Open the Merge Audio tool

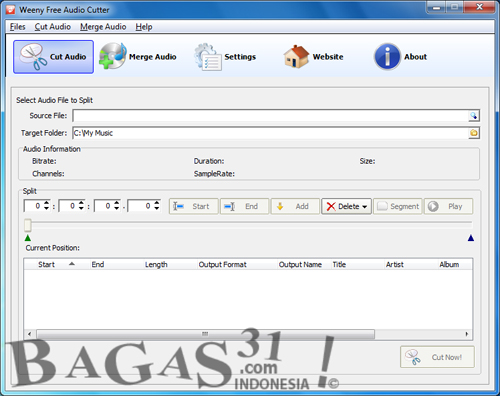point(138,57)
